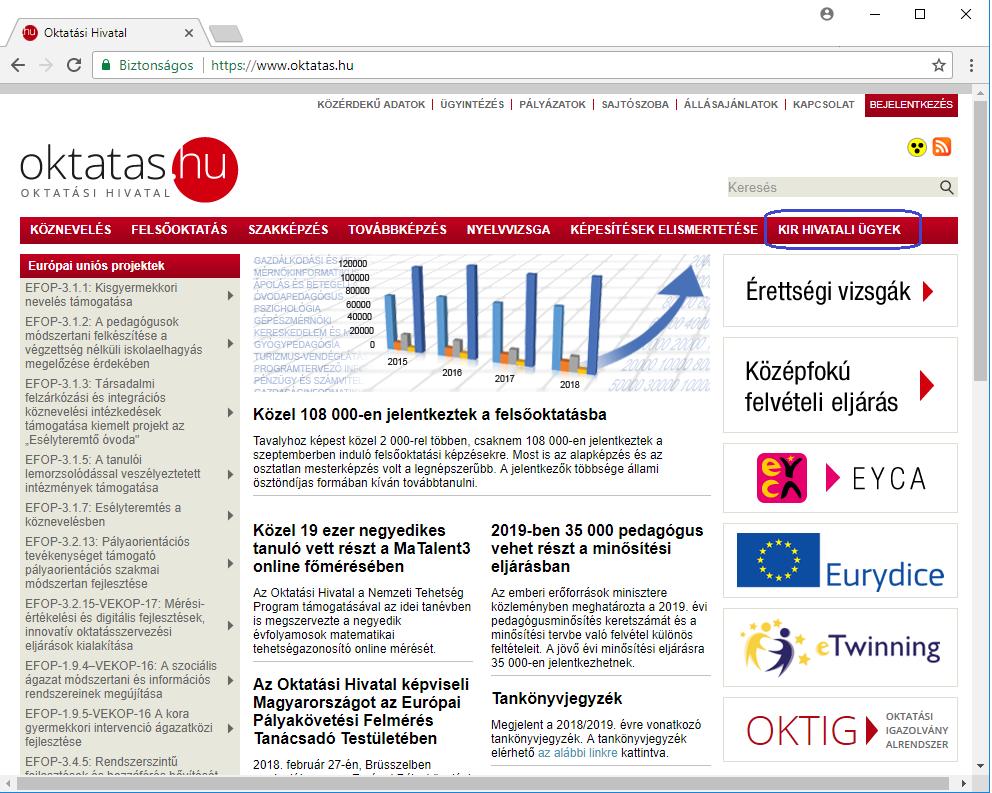The image size is (992, 793).
Task: Open Chrome three-dot menu
Action: [x=971, y=65]
